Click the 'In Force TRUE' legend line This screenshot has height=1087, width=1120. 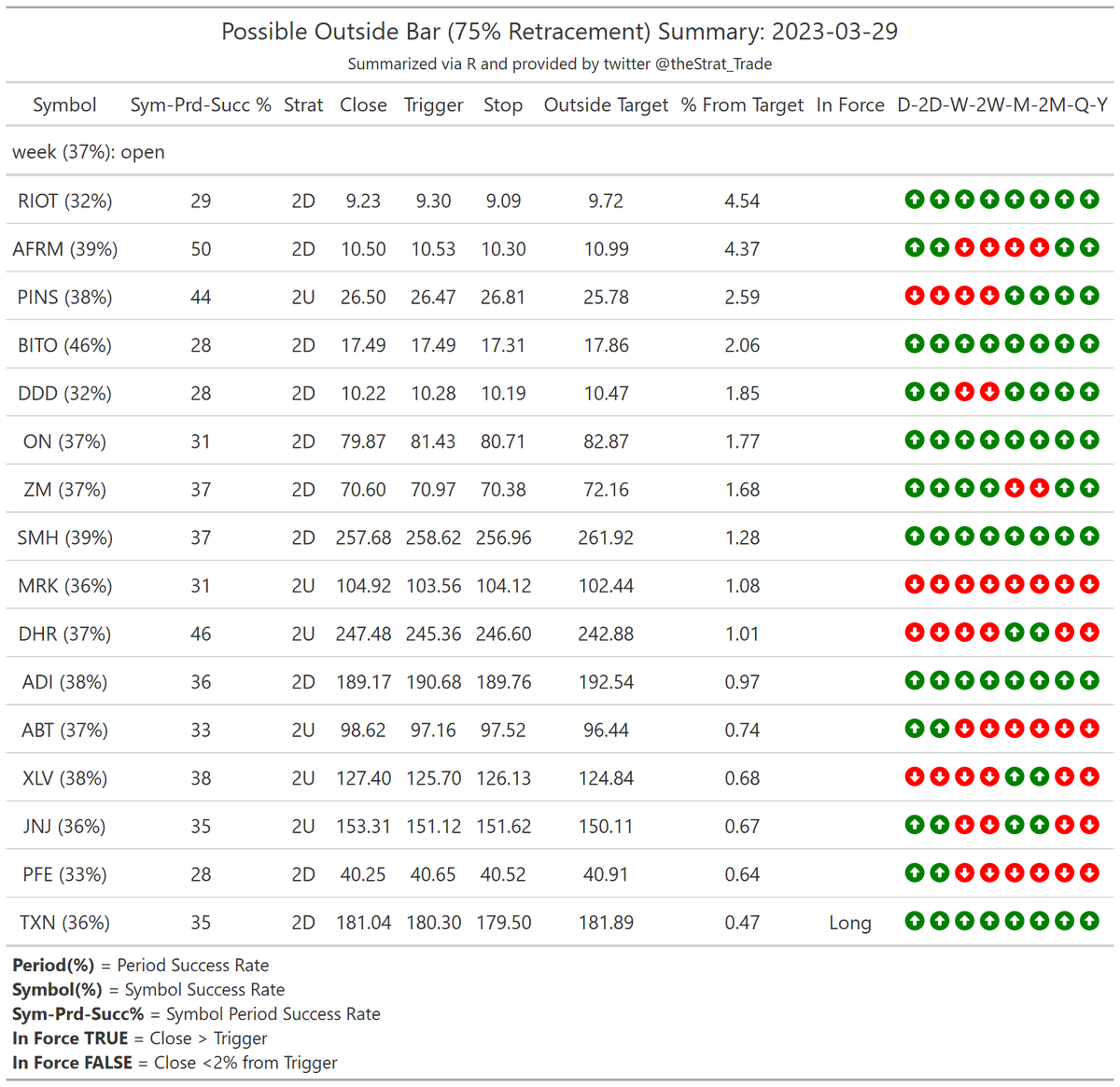140,1038
